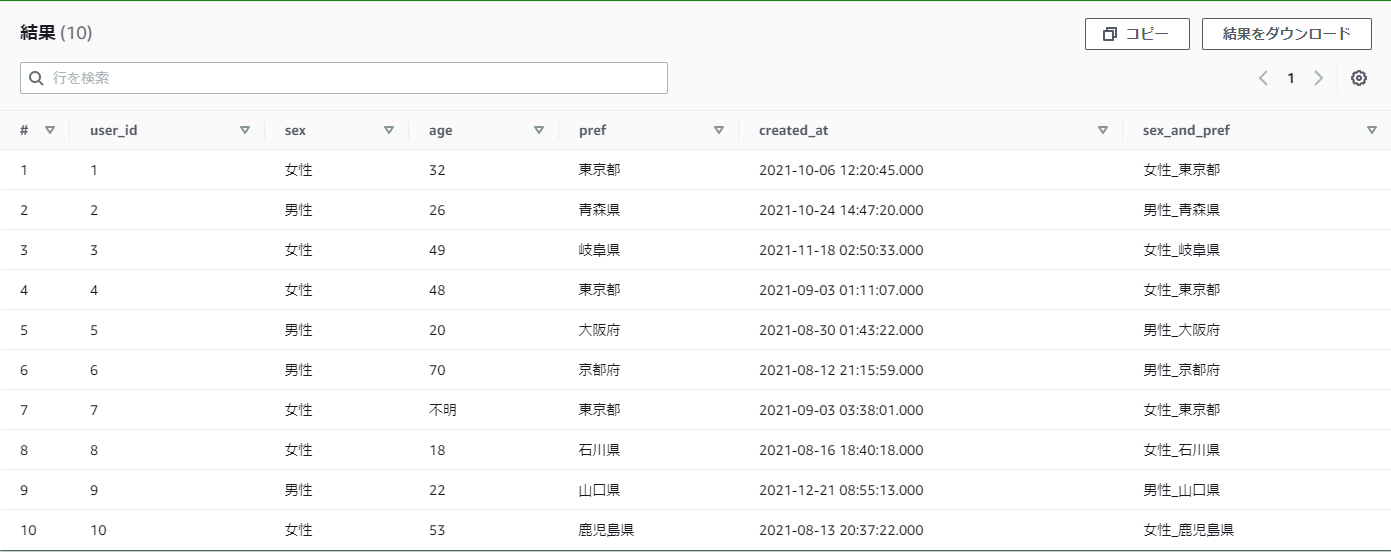Viewport: 1391px width, 552px height.
Task: Select pref cell 山口県
Action: tap(599, 490)
